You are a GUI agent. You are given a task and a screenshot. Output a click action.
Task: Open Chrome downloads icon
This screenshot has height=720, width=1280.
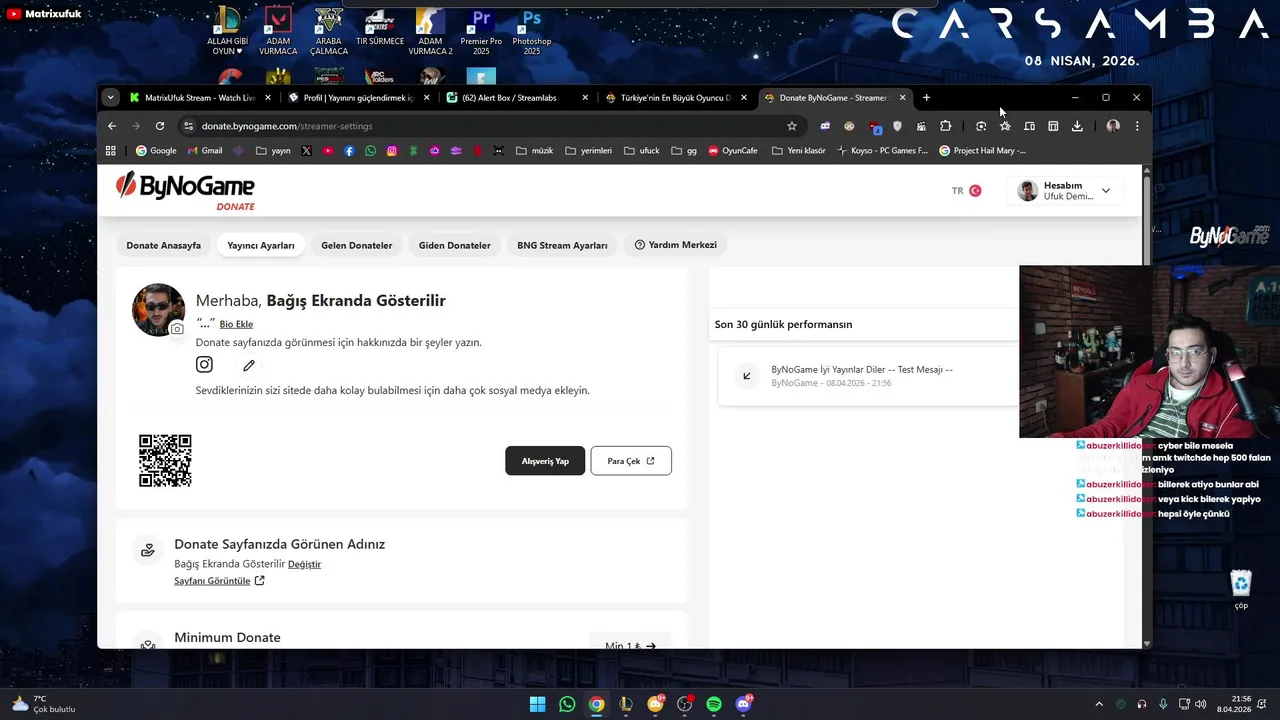pos(1077,126)
